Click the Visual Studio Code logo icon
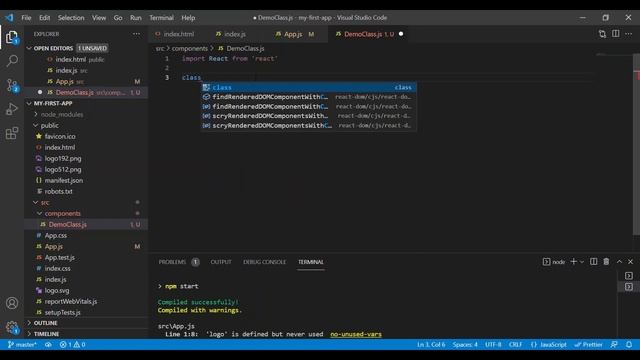 click(x=9, y=18)
